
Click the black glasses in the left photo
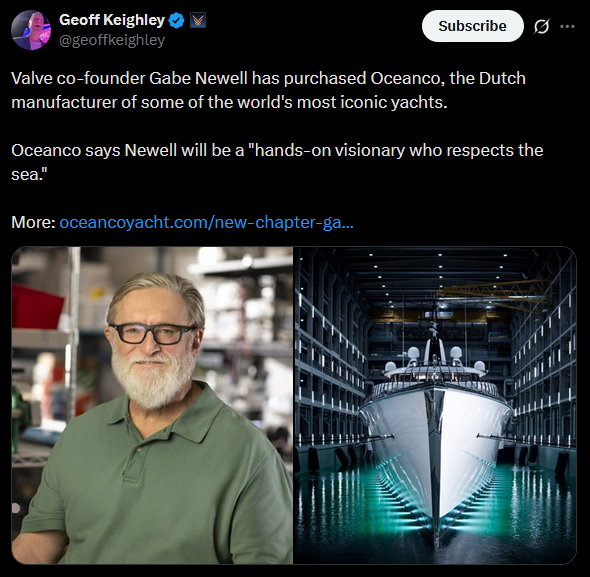154,333
